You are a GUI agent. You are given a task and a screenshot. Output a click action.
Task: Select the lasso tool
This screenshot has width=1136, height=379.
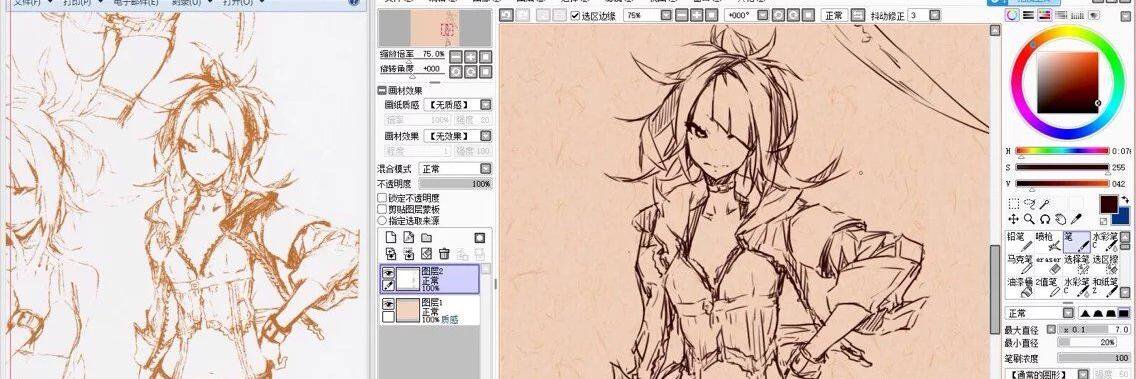coord(1030,204)
